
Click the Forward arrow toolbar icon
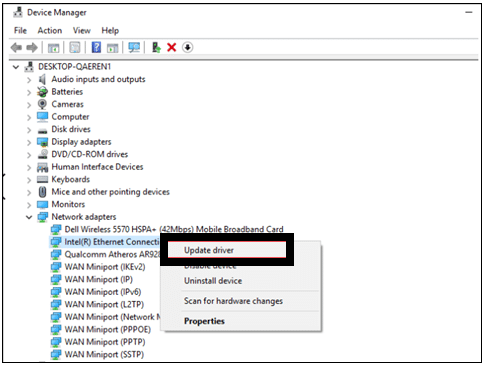pyautogui.click(x=32, y=48)
